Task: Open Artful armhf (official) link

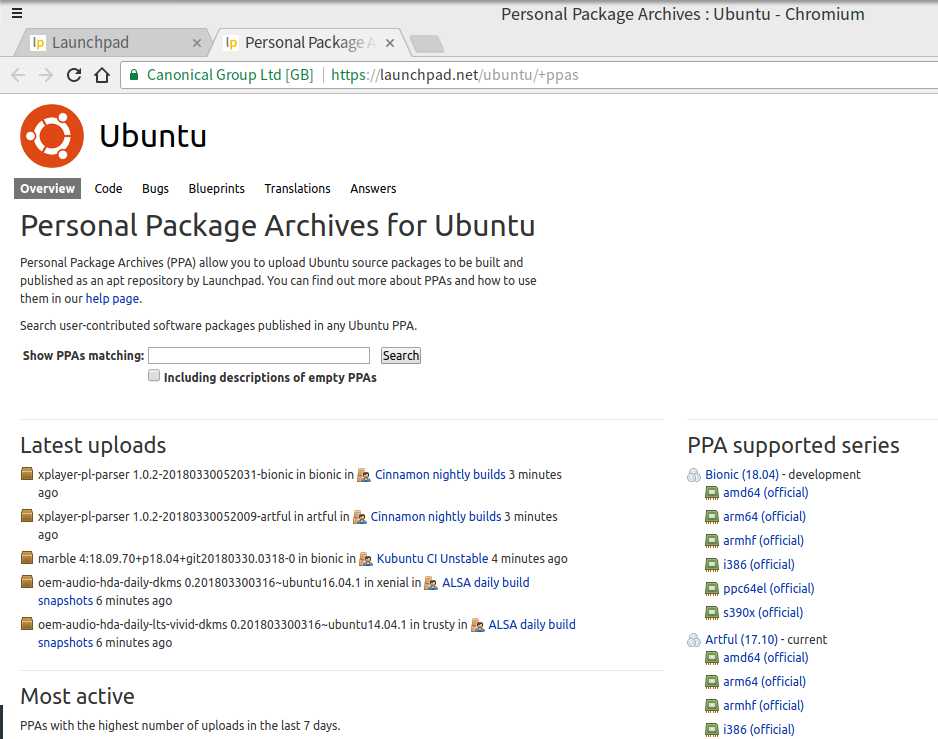Action: 763,705
